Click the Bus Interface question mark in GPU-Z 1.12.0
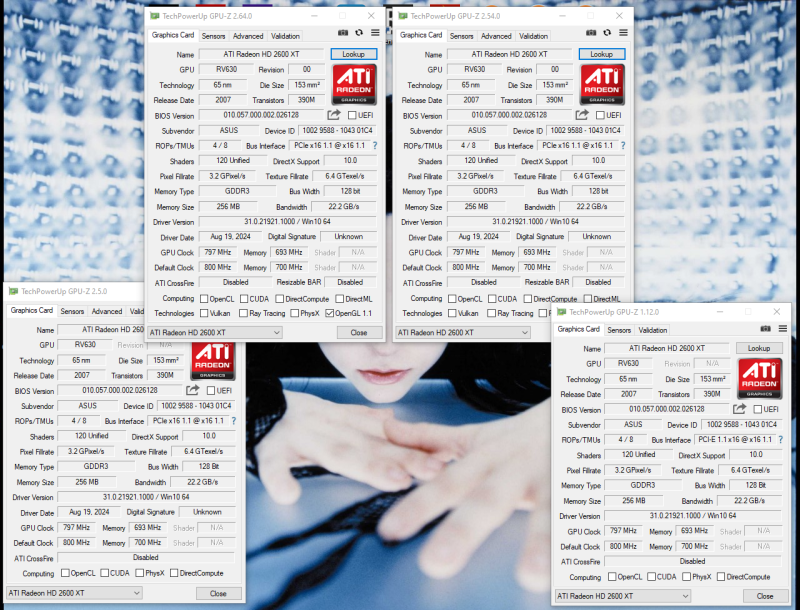800x610 pixels. pyautogui.click(x=781, y=439)
